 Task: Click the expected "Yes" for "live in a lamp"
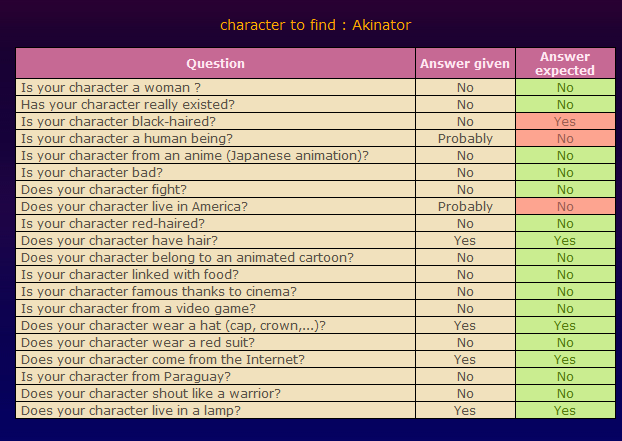point(565,410)
